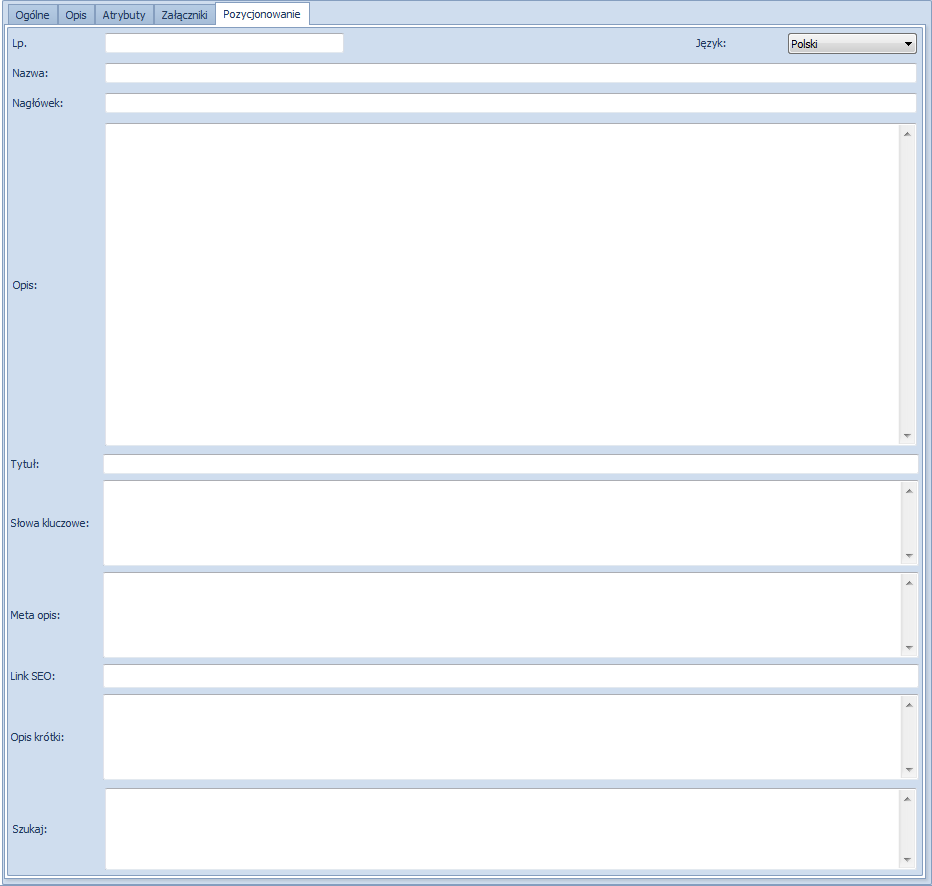The width and height of the screenshot is (932, 886).
Task: Click Szukaj scrollbar down arrow
Action: (907, 860)
